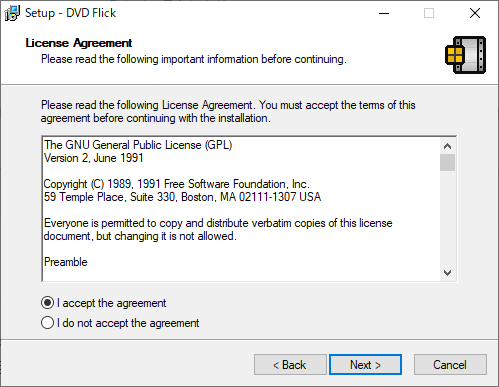Click the "Setup - DVD Flick" title bar text
499x387 pixels.
point(70,13)
